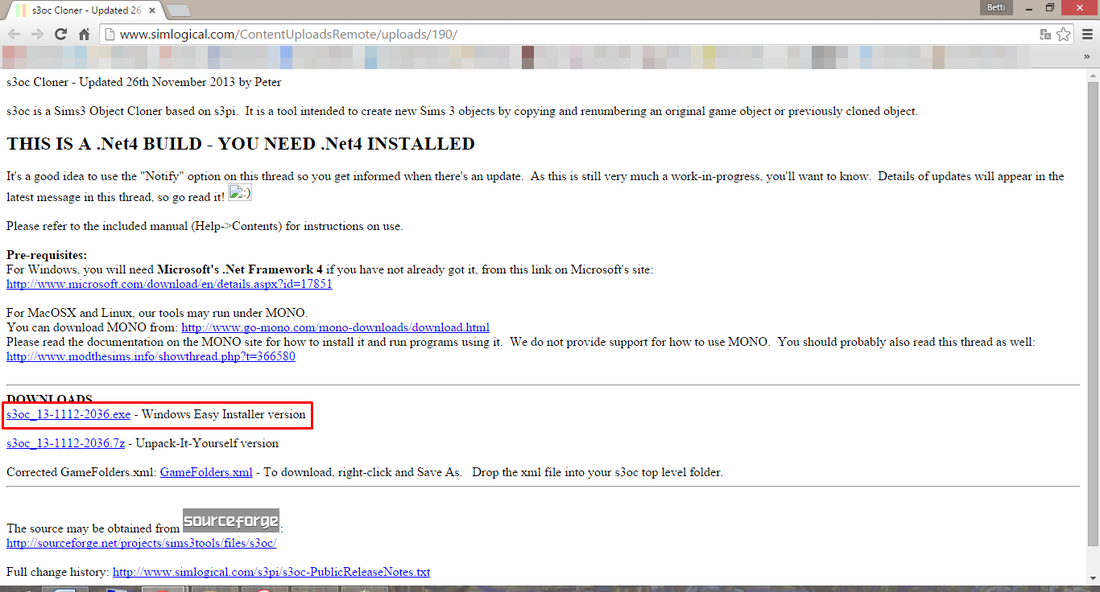Focus the address bar URL
Viewport: 1100px width, 592px height.
(x=288, y=34)
